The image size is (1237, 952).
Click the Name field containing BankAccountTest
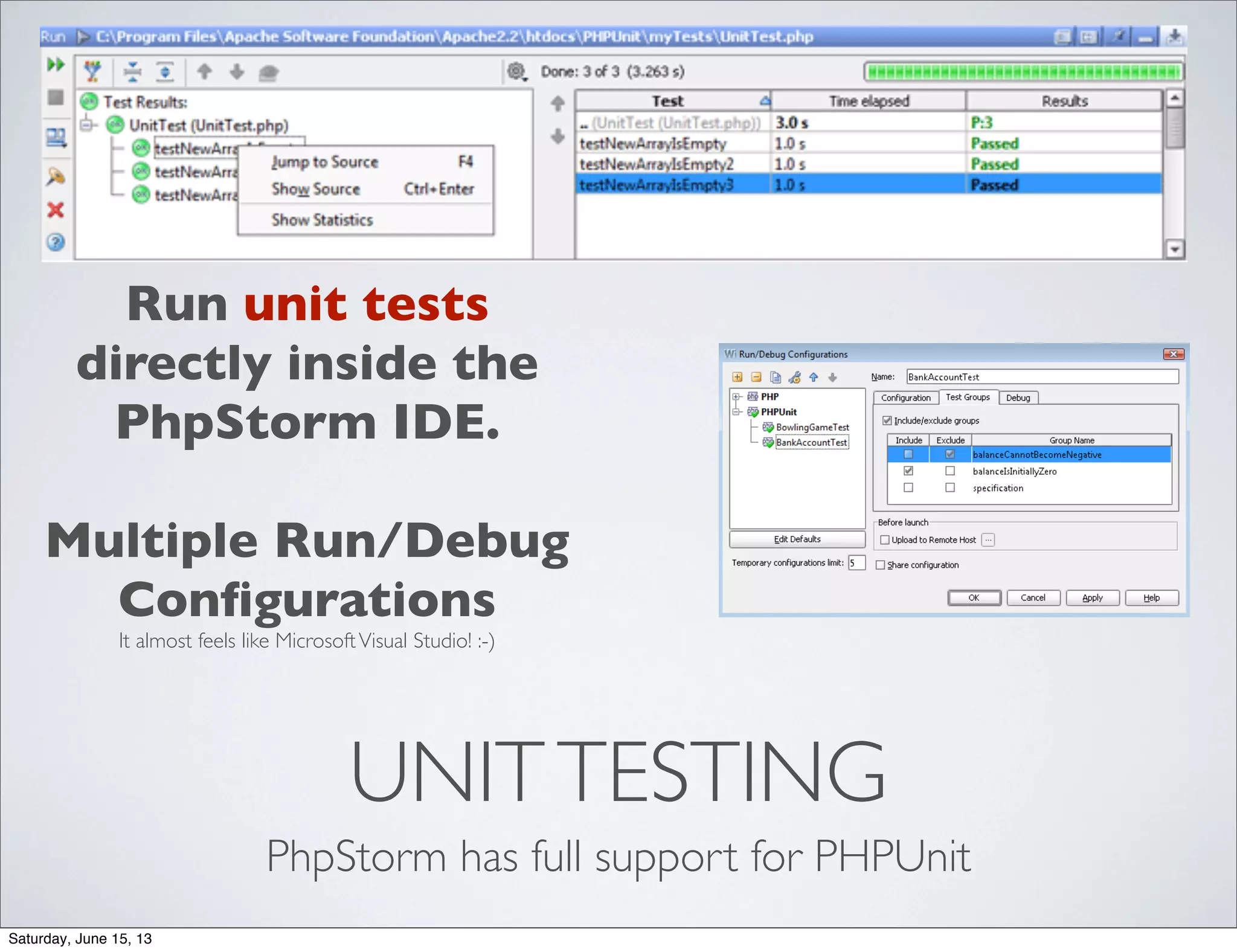(x=1042, y=377)
